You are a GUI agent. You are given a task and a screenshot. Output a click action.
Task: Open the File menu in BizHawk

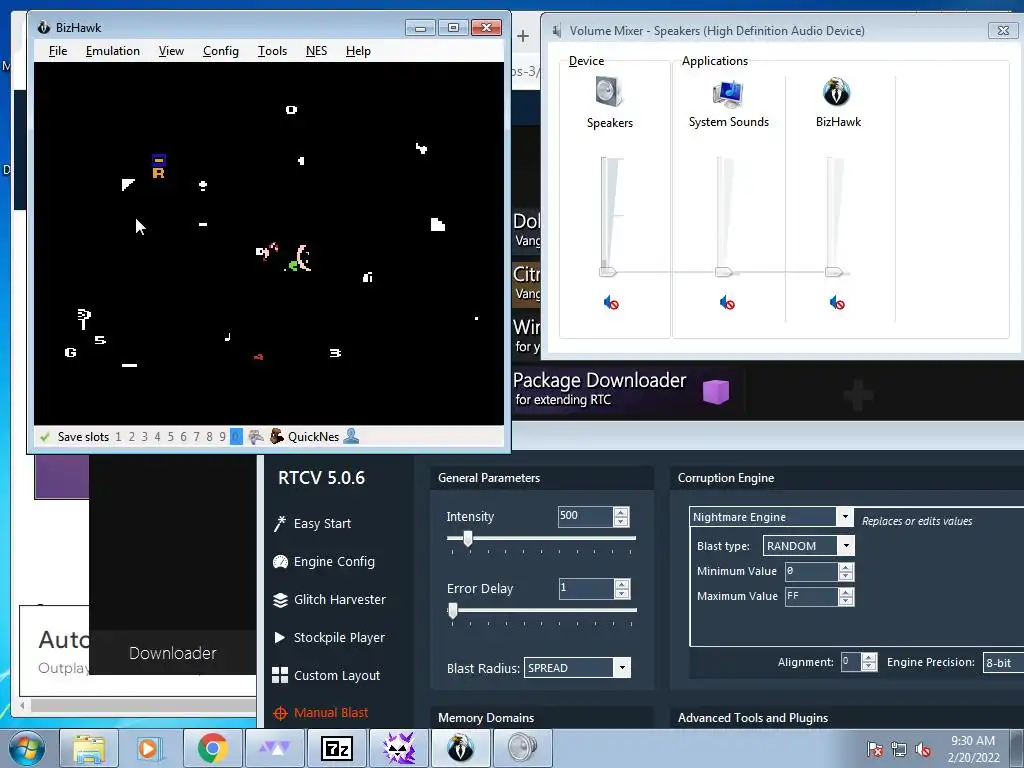coord(57,51)
